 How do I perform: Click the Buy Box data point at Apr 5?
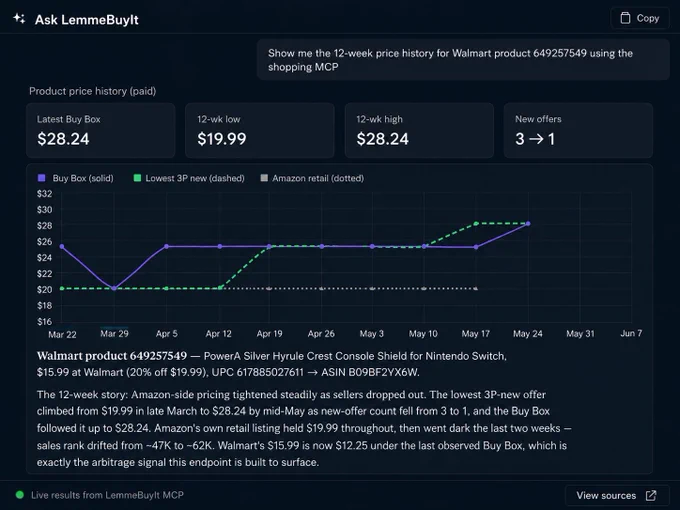click(x=167, y=246)
